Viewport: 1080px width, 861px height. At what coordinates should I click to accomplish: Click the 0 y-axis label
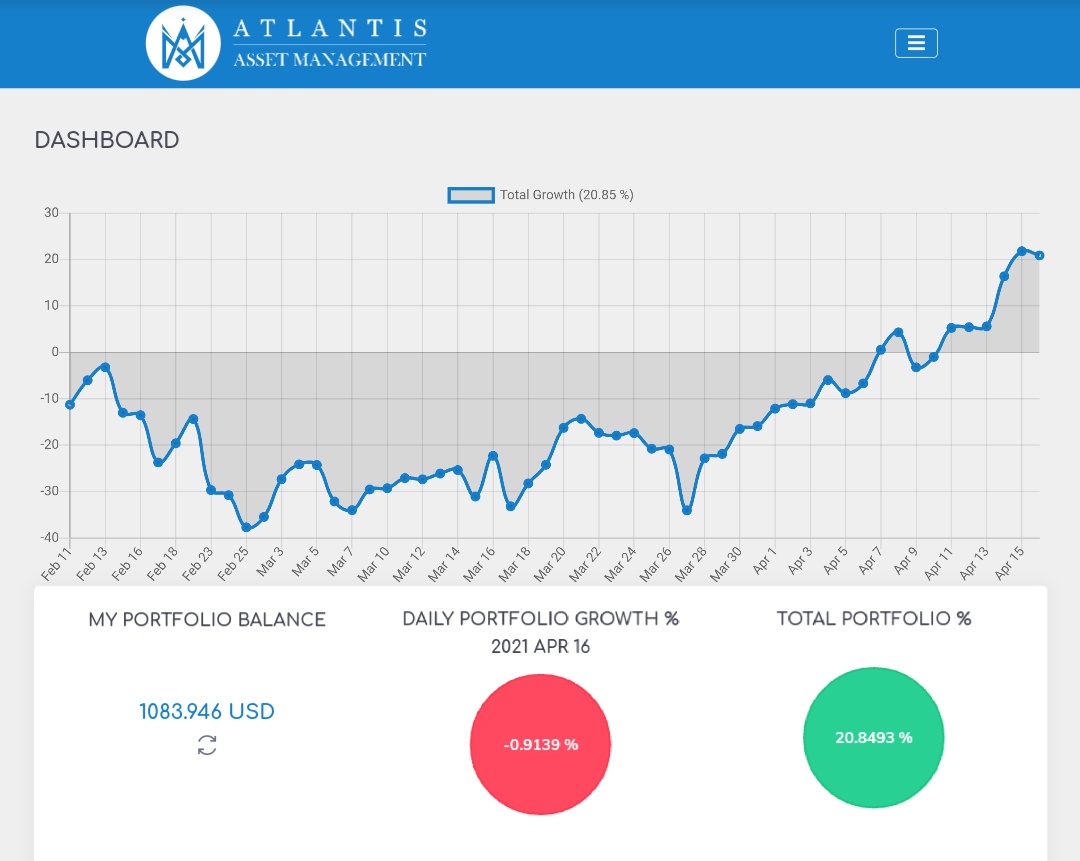point(55,352)
